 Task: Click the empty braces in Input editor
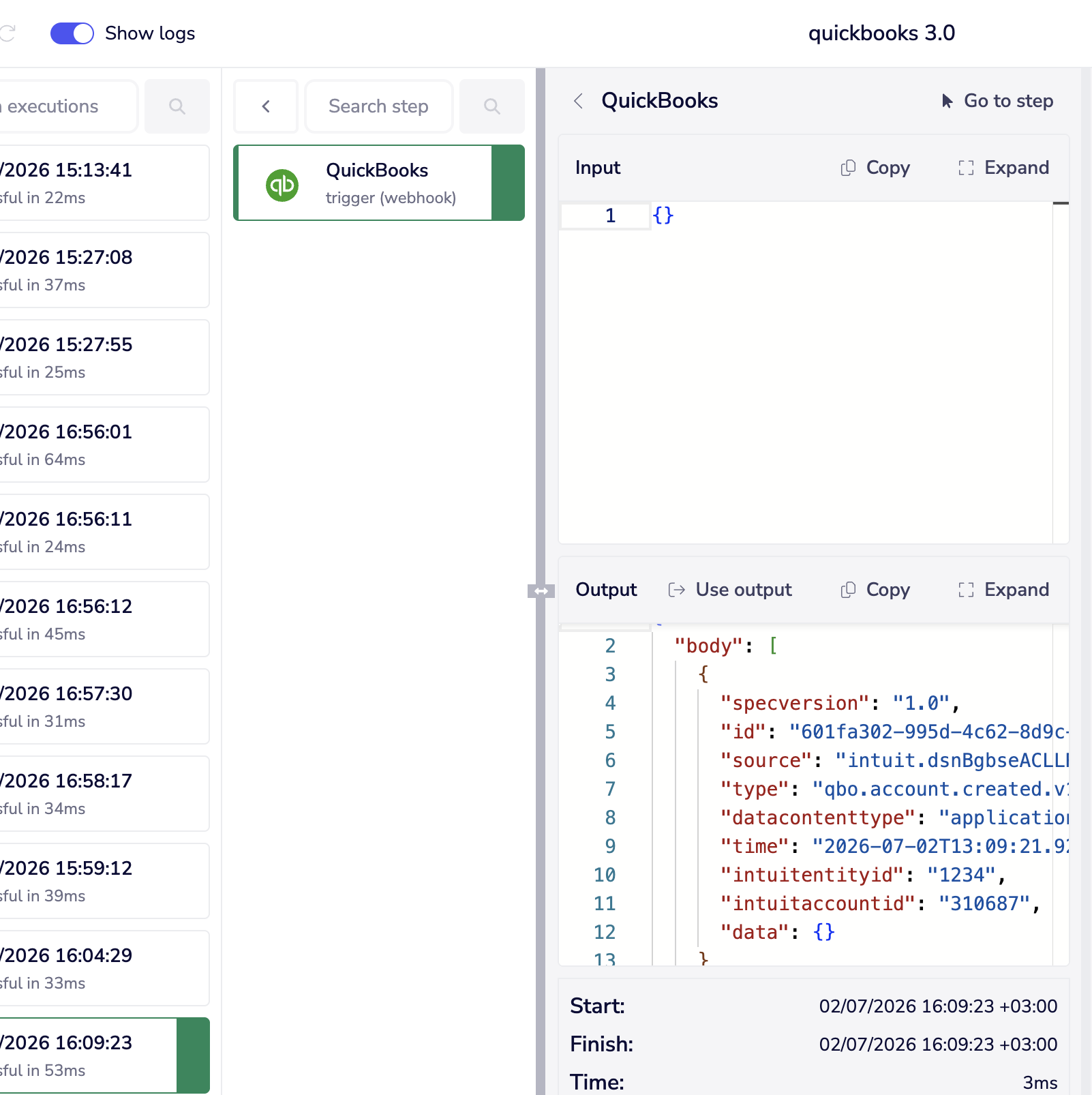pos(663,215)
